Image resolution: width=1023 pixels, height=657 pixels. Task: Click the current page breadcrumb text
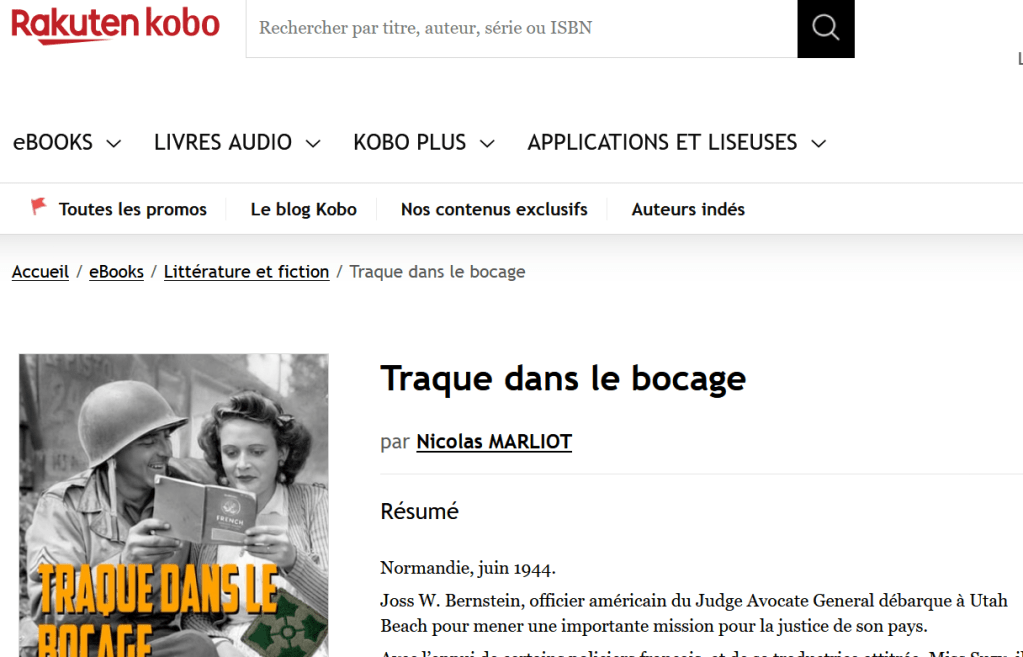(x=437, y=272)
